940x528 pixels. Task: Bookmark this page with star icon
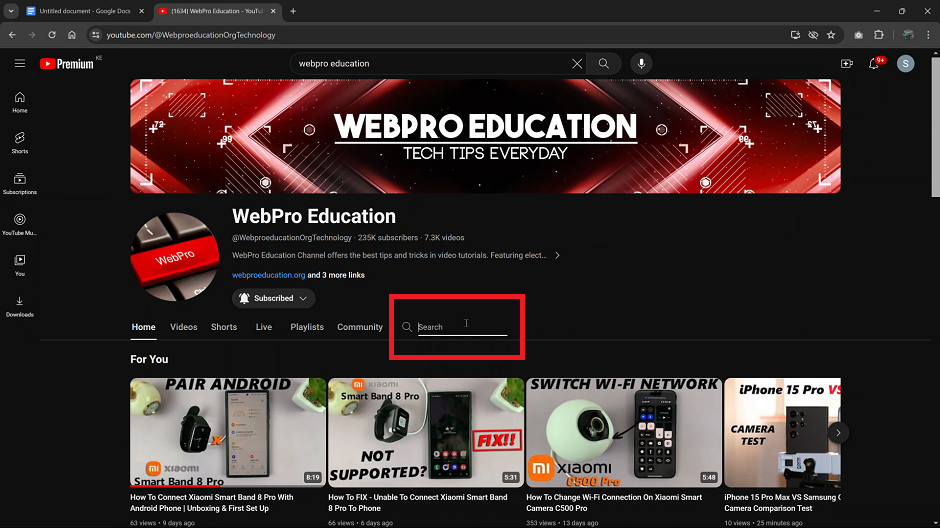click(x=831, y=35)
